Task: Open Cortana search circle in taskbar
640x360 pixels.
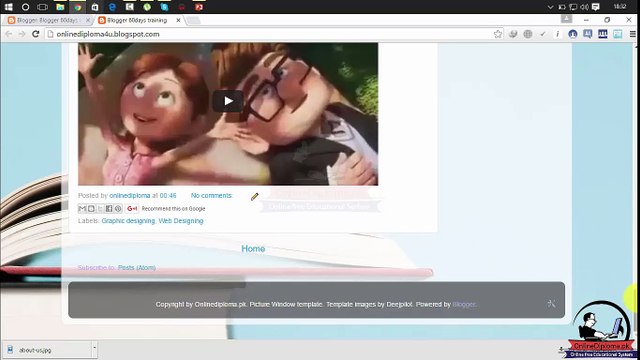Action: pos(25,7)
